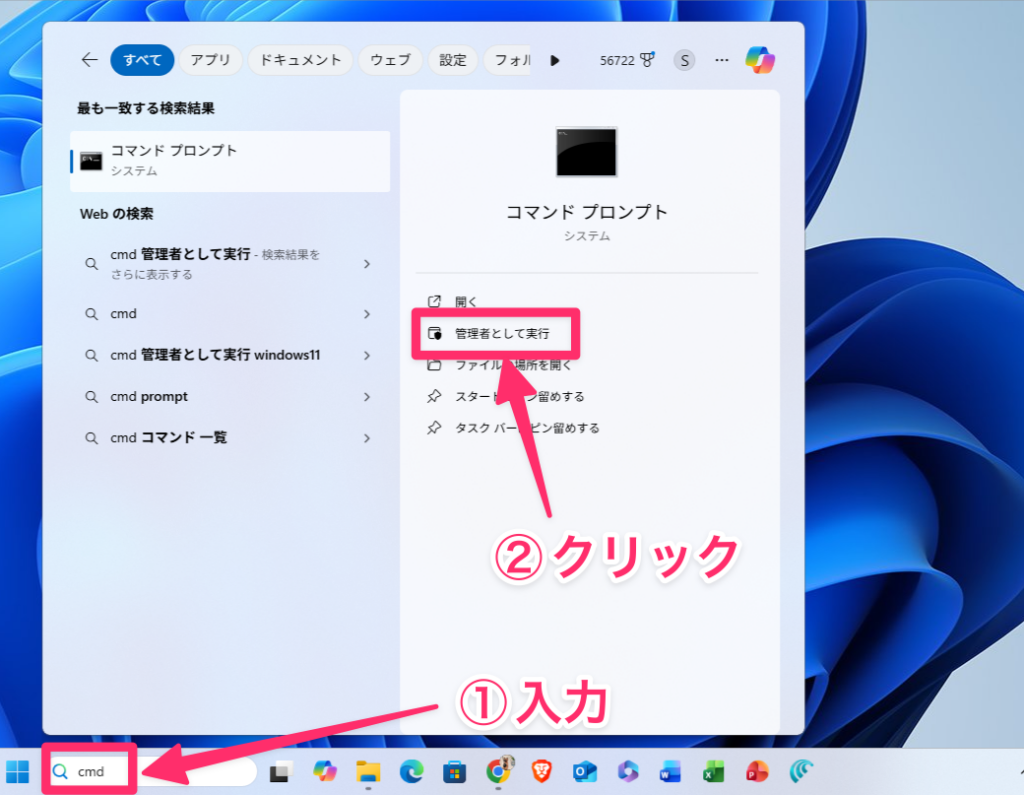This screenshot has height=795, width=1024.
Task: Expand the 'cmd prompt' web suggestion chevron
Action: tap(367, 397)
